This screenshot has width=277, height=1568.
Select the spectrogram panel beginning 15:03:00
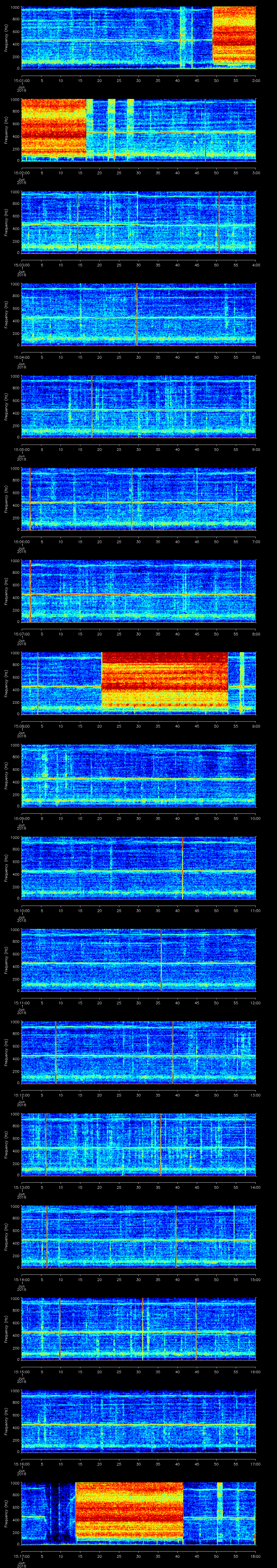pyautogui.click(x=139, y=222)
